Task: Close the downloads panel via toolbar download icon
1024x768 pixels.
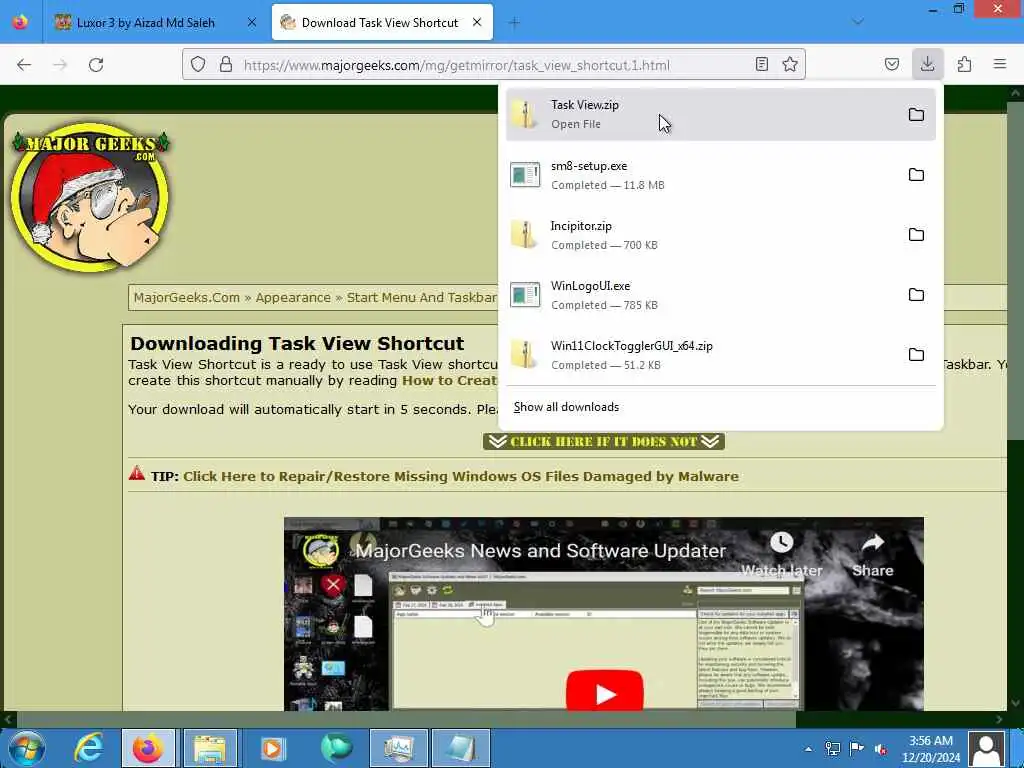Action: [927, 64]
